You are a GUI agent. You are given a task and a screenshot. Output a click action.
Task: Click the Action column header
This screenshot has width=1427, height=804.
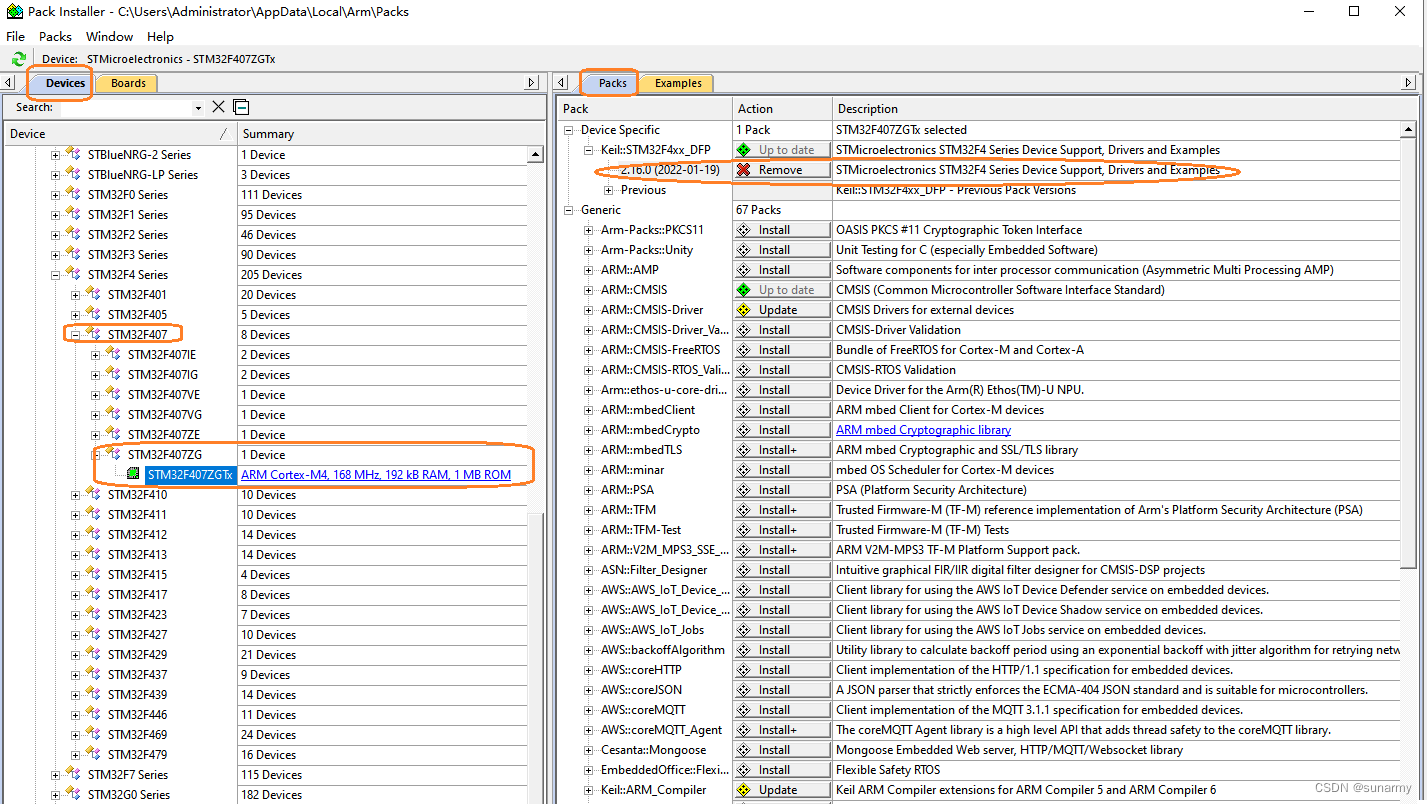782,108
